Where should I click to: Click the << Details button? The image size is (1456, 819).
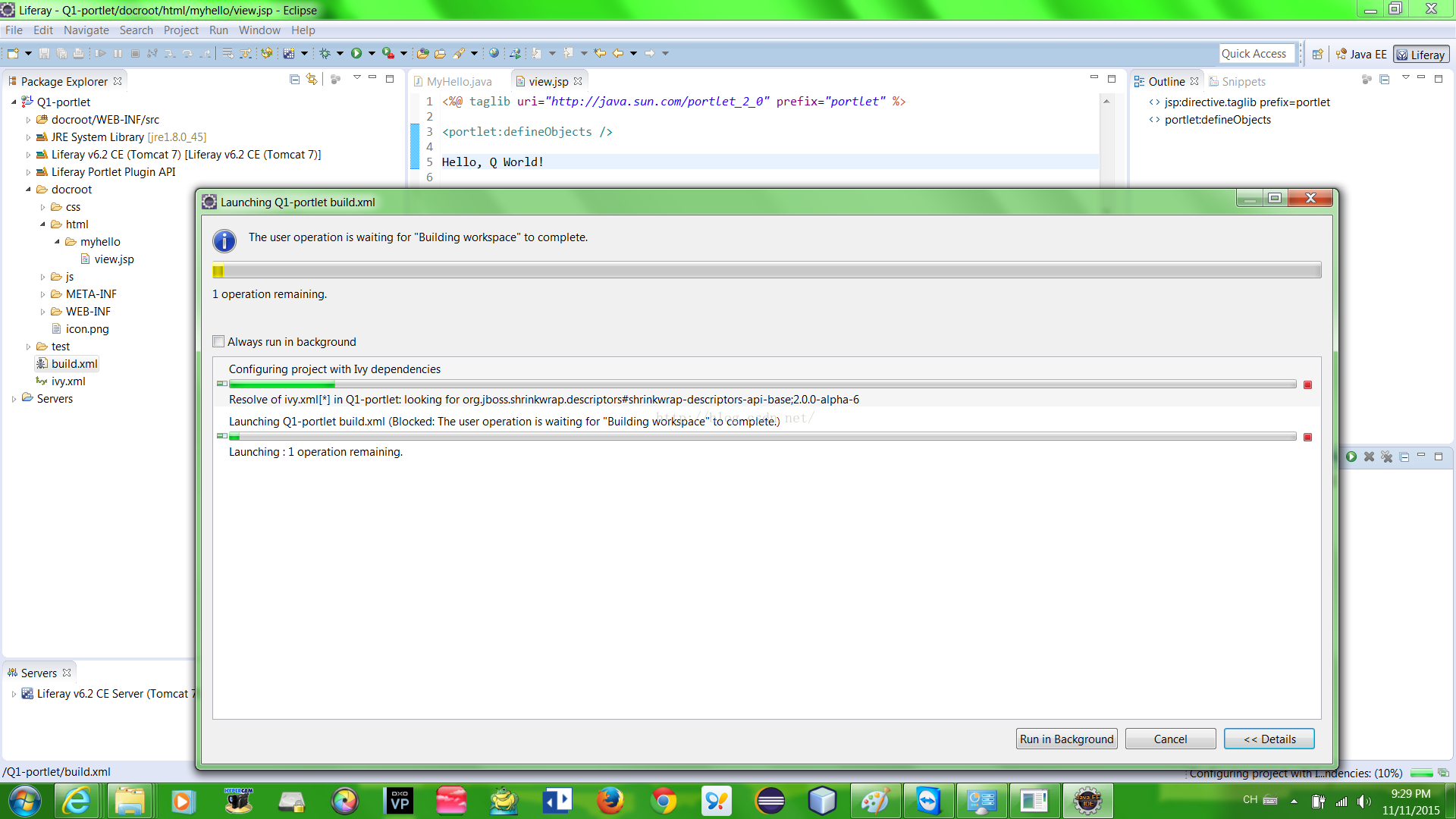point(1269,739)
